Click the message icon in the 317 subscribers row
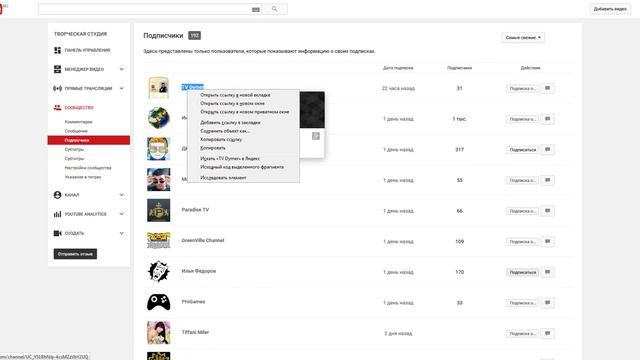The height and width of the screenshot is (360, 640). 547,149
